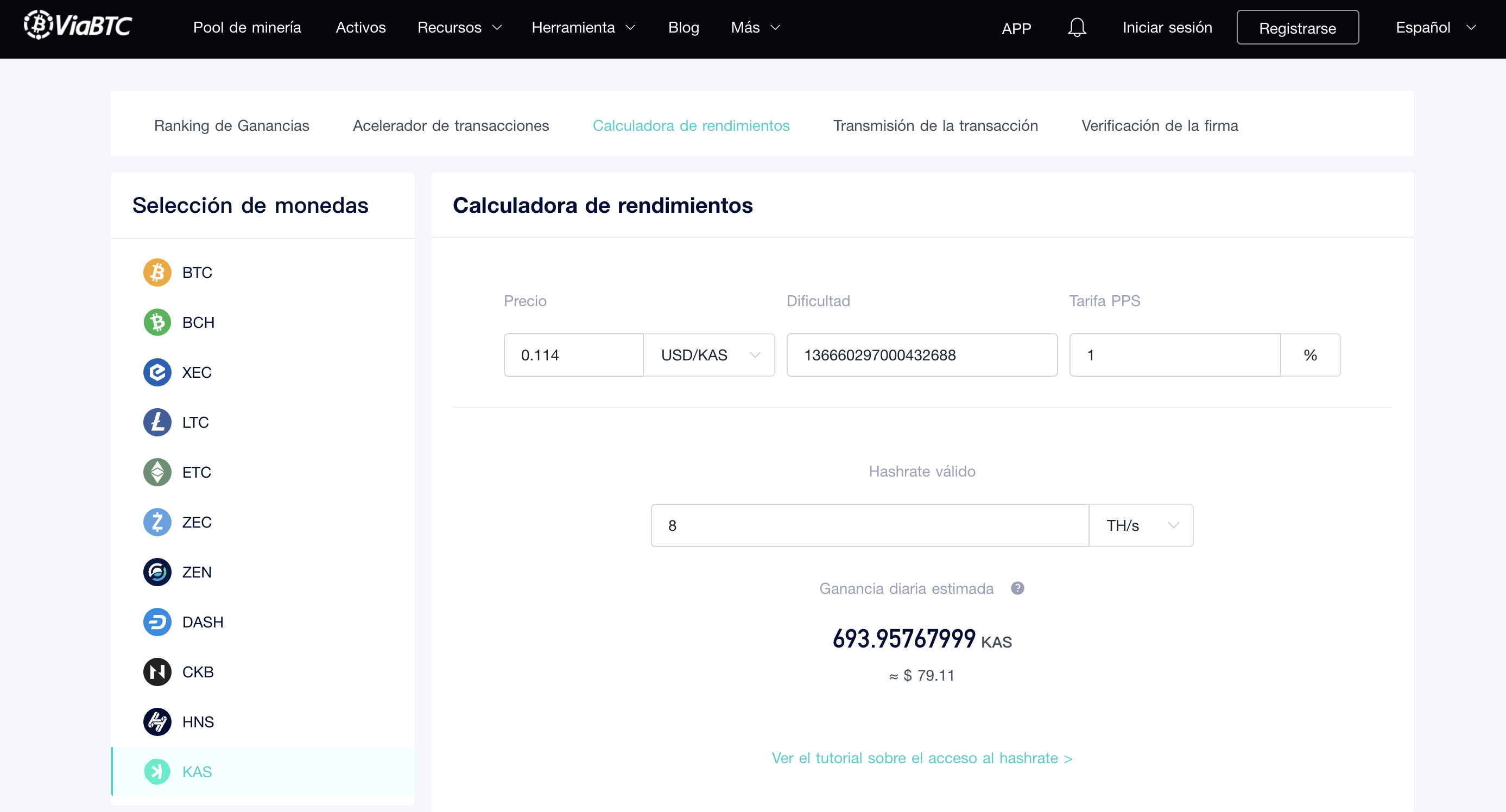Select the HNS coin icon
This screenshot has width=1506, height=812.
(x=157, y=722)
